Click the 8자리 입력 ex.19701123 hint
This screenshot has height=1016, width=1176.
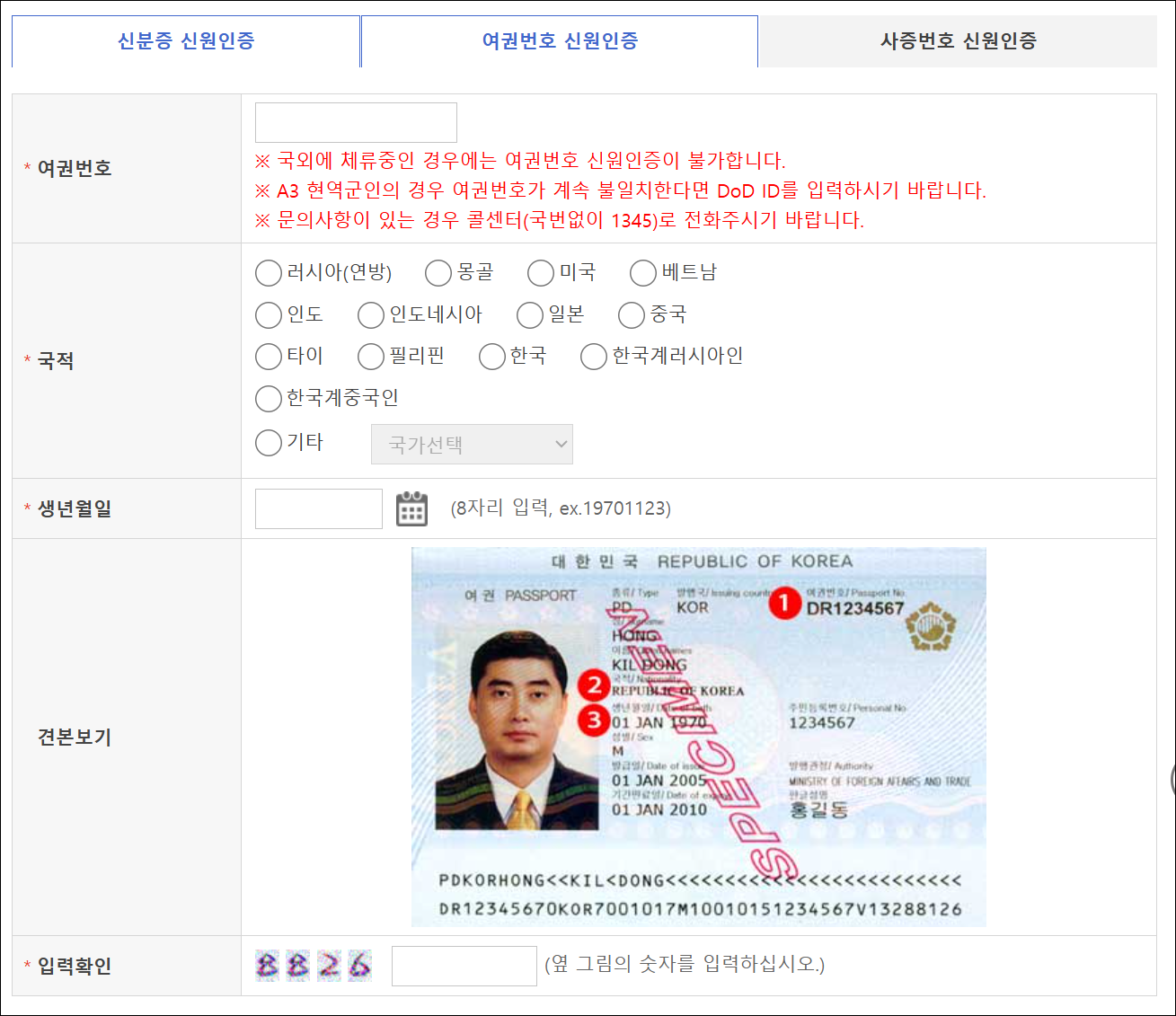tap(561, 508)
